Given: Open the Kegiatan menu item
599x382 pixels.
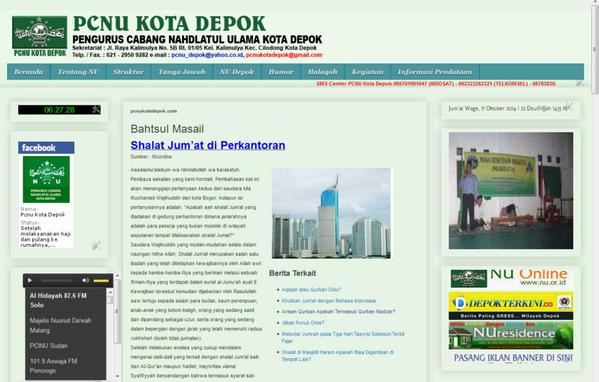Looking at the screenshot, I should click(367, 72).
